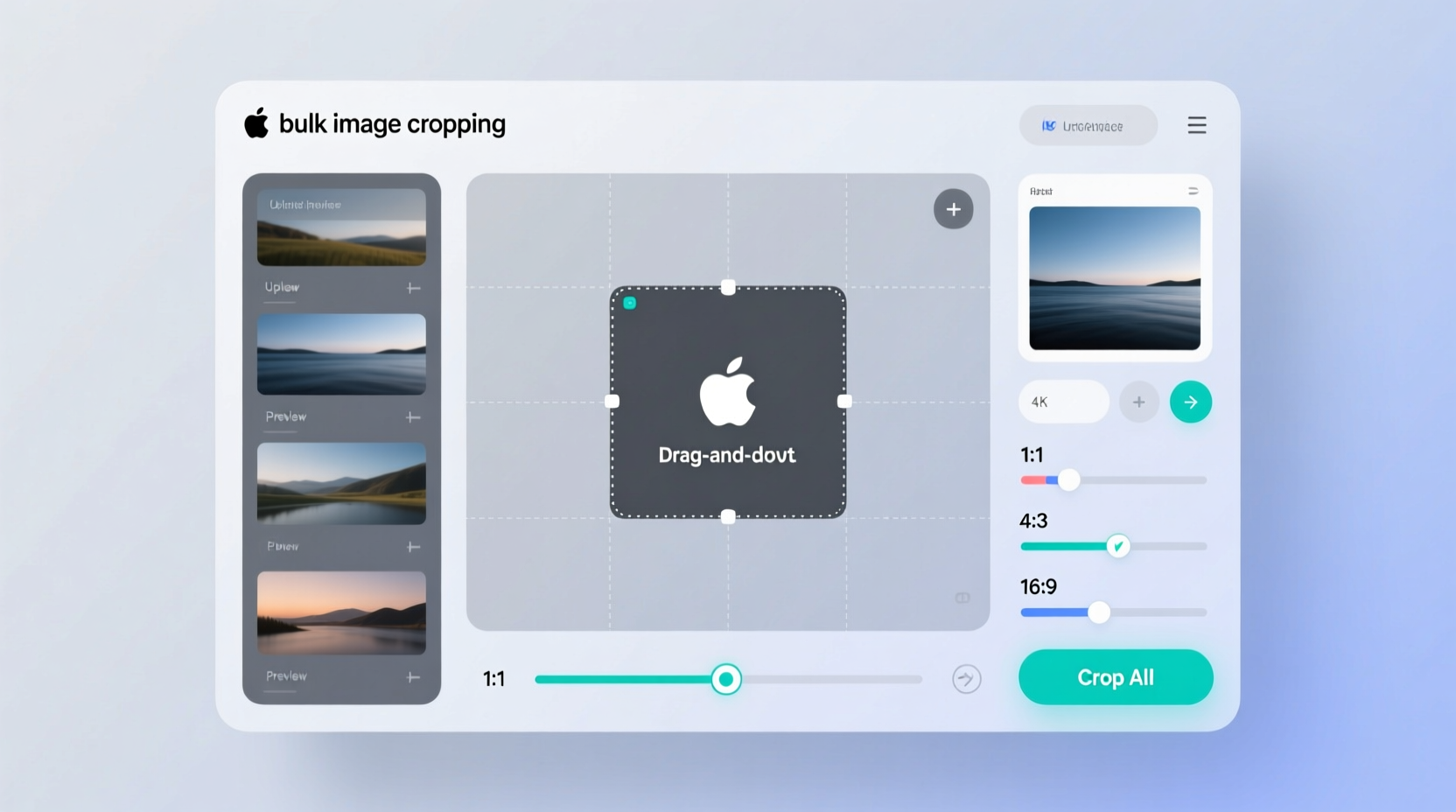Click the plus icon beside Uplow label
1456x812 pixels.
pyautogui.click(x=413, y=288)
